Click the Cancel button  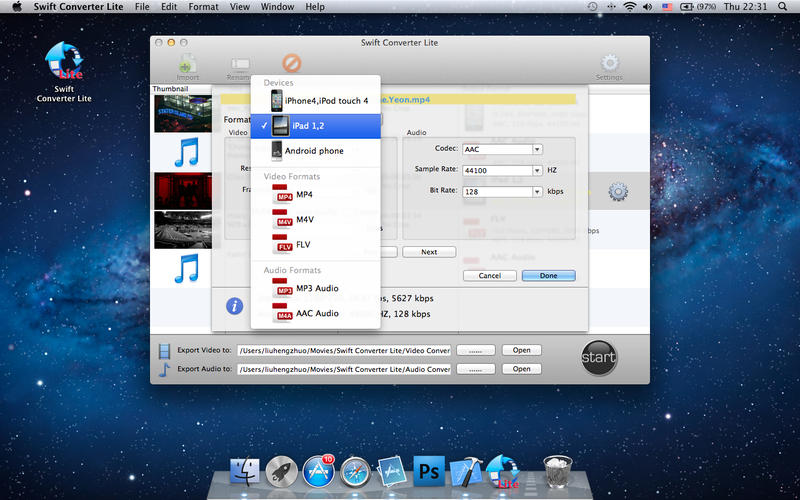pos(490,275)
